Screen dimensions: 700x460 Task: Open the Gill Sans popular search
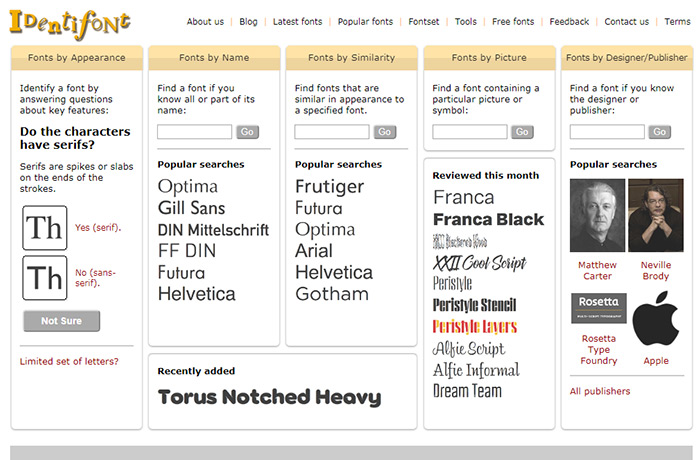tap(192, 208)
